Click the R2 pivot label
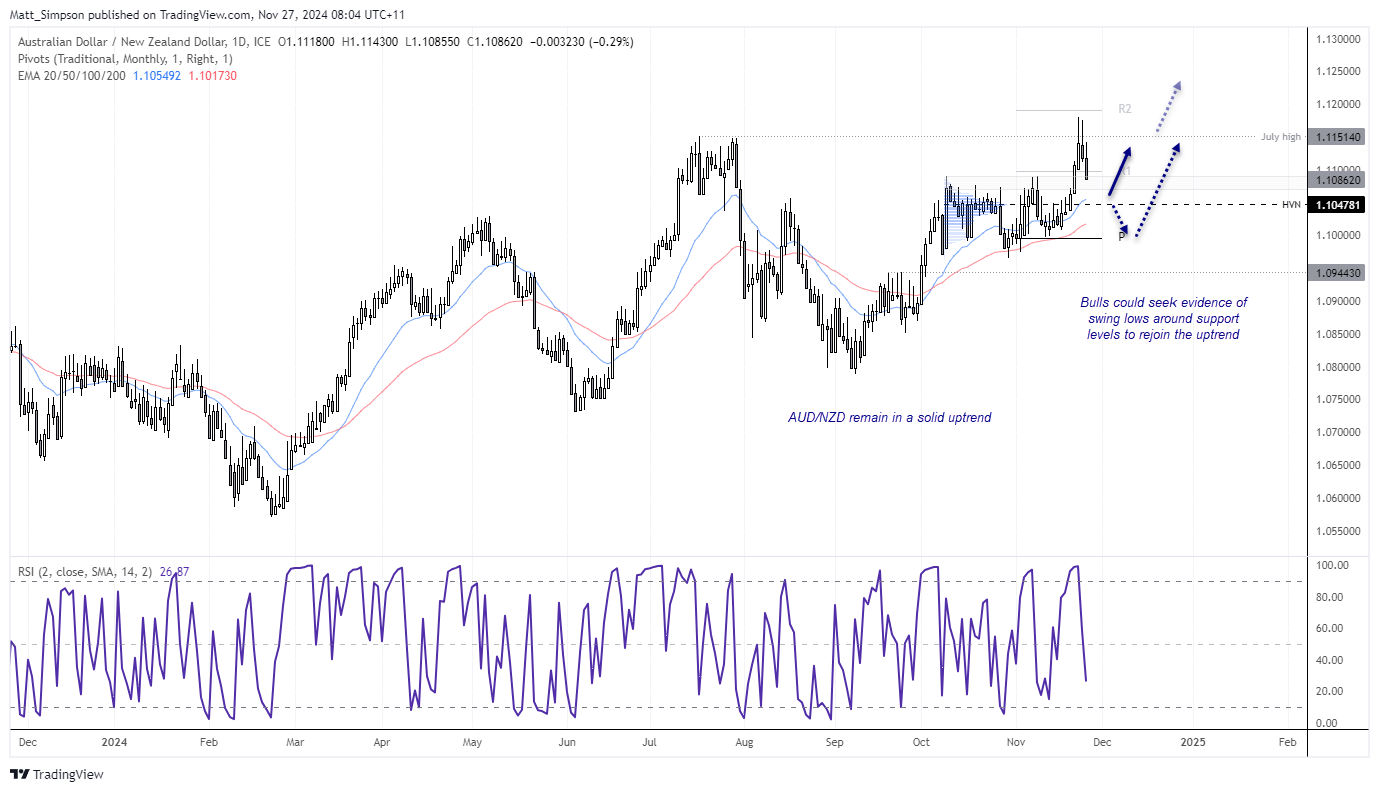1379x792 pixels. point(1124,108)
